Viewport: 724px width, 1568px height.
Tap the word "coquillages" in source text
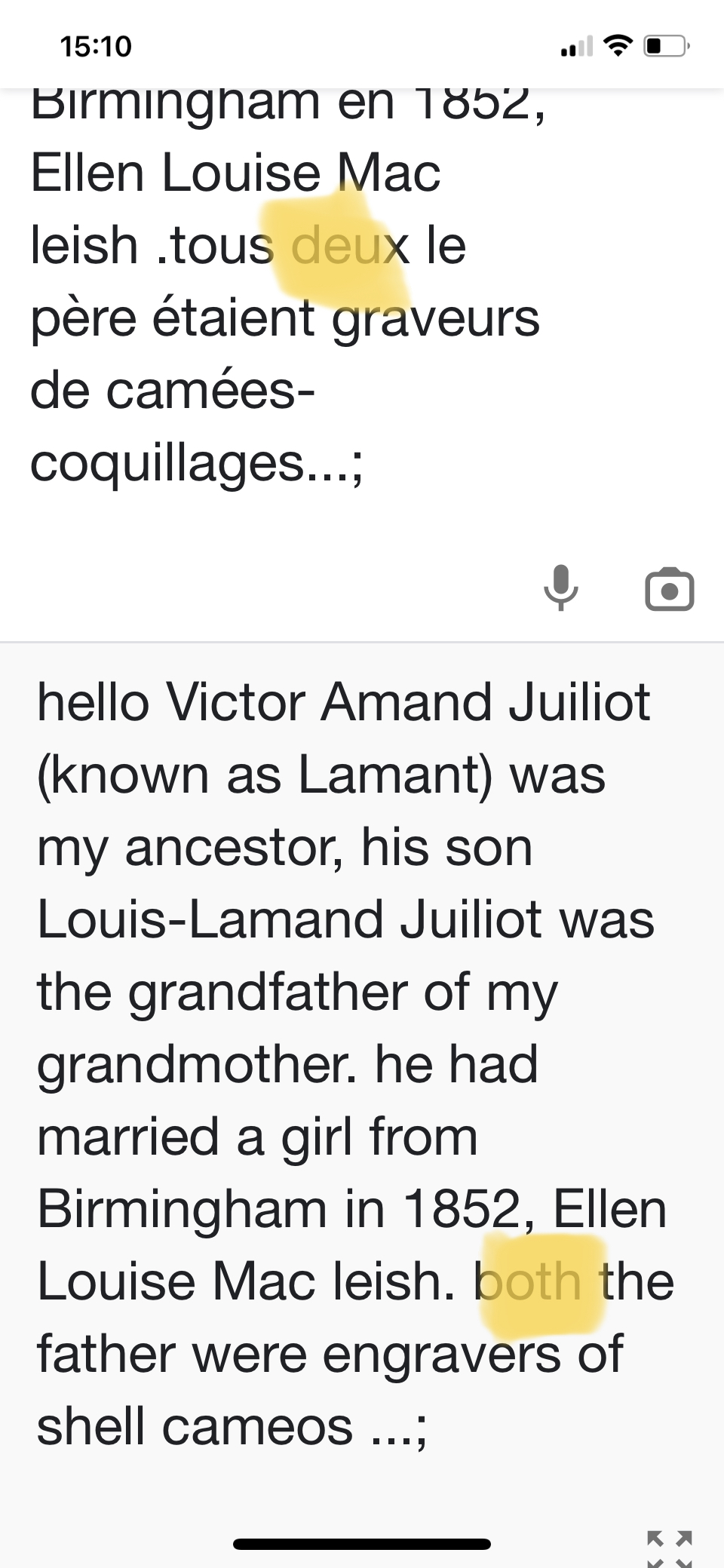166,463
